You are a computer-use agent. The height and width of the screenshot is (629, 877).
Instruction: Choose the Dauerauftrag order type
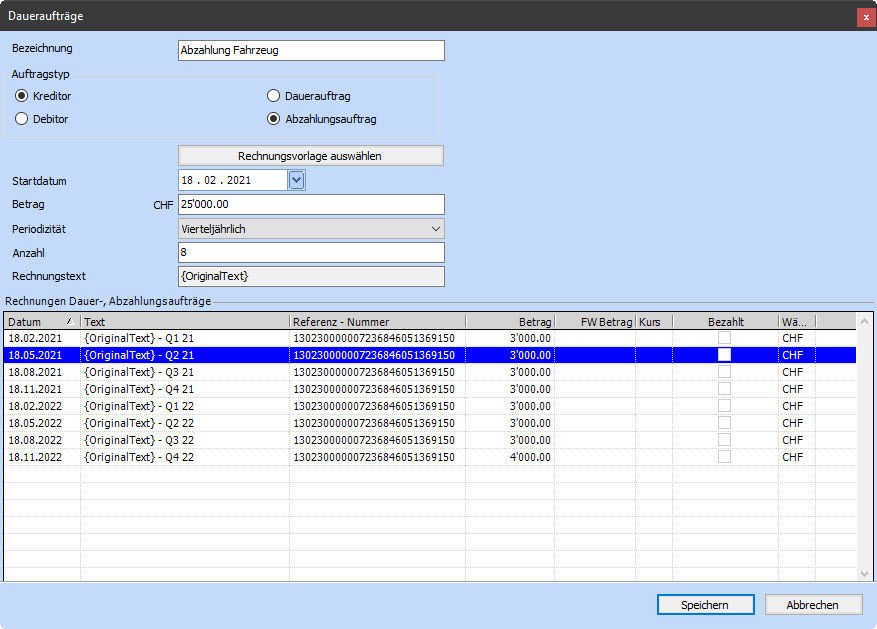pyautogui.click(x=274, y=96)
